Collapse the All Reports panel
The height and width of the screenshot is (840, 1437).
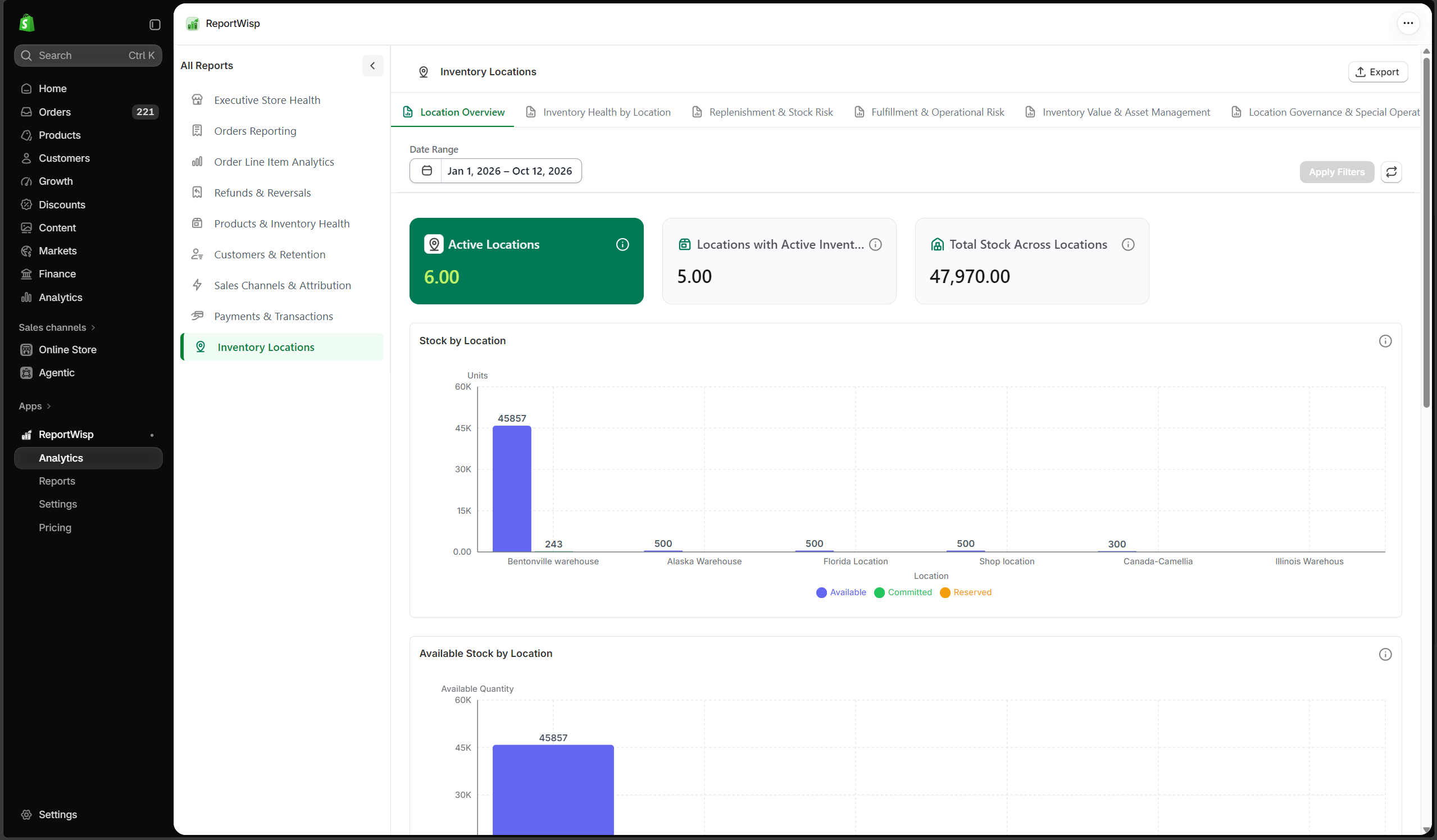pyautogui.click(x=372, y=66)
